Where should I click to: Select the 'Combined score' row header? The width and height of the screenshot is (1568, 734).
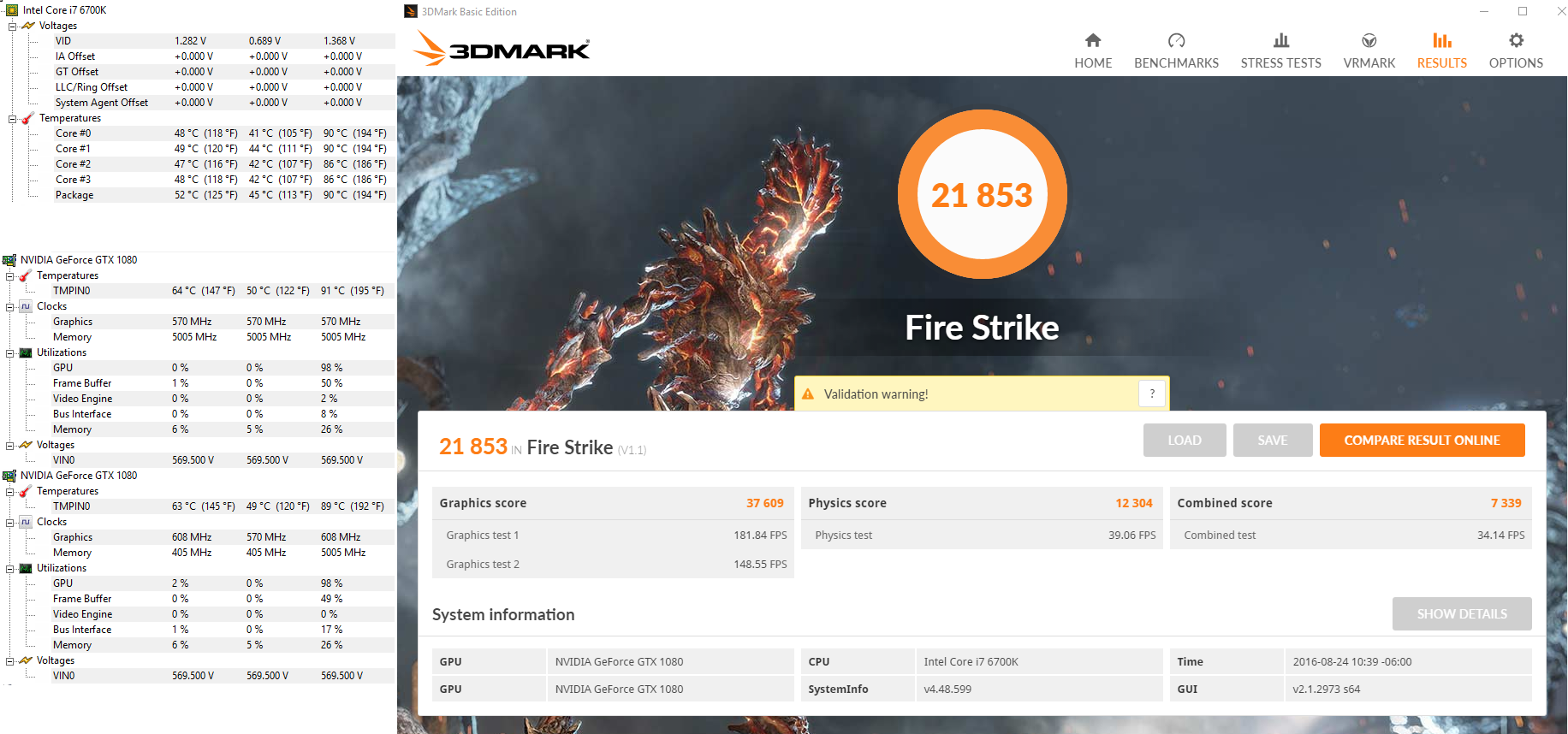[x=1351, y=503]
